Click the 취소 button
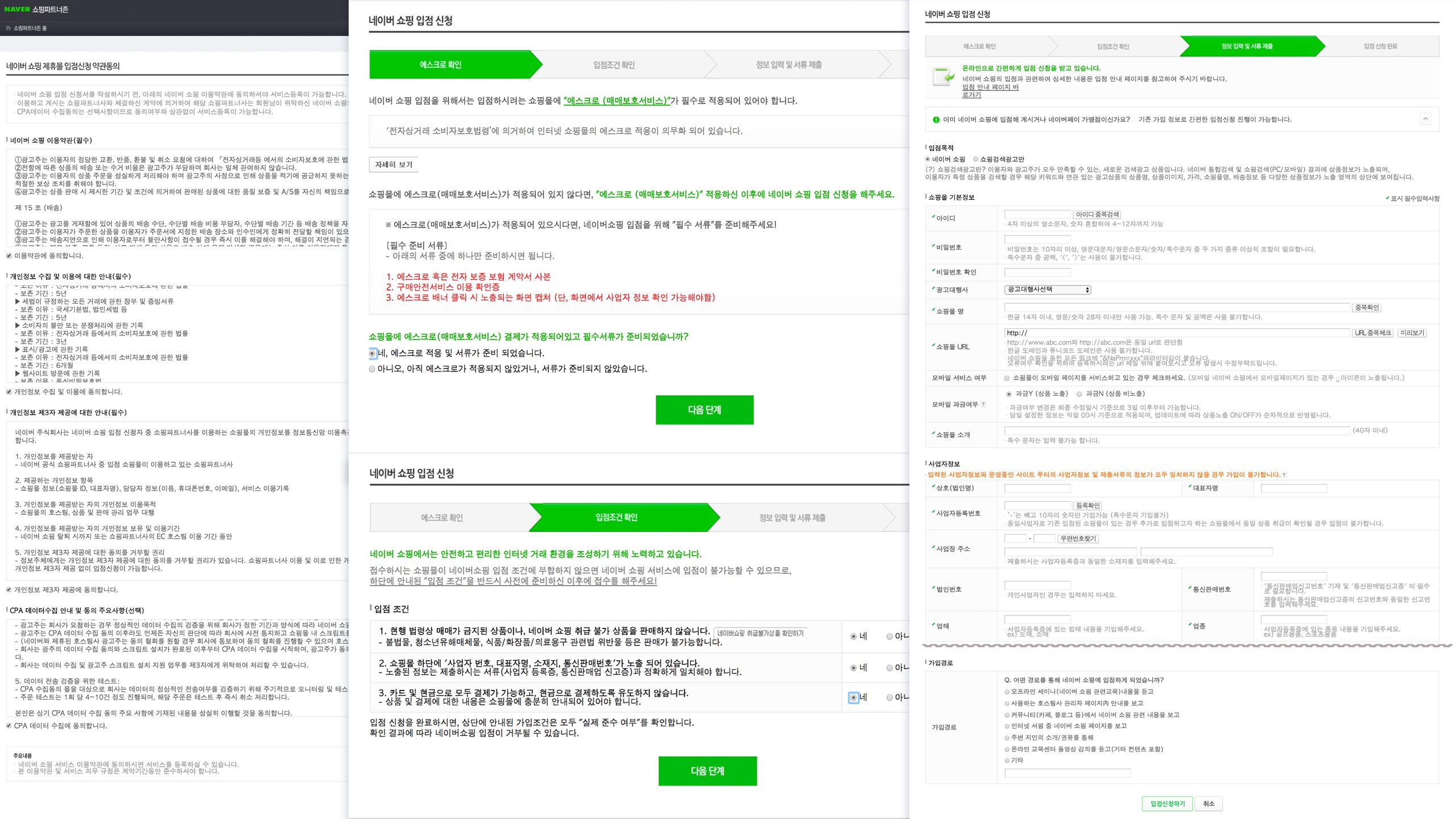This screenshot has height=819, width=1456. point(1209,804)
